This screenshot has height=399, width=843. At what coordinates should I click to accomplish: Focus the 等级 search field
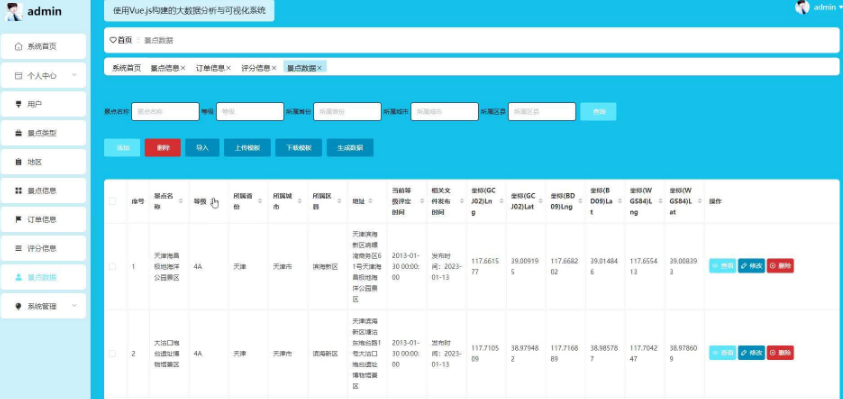click(250, 111)
